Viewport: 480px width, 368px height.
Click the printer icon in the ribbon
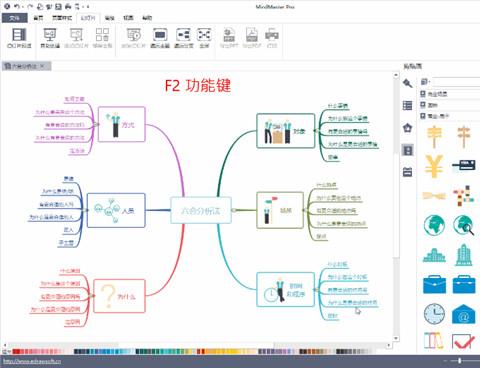(x=272, y=38)
